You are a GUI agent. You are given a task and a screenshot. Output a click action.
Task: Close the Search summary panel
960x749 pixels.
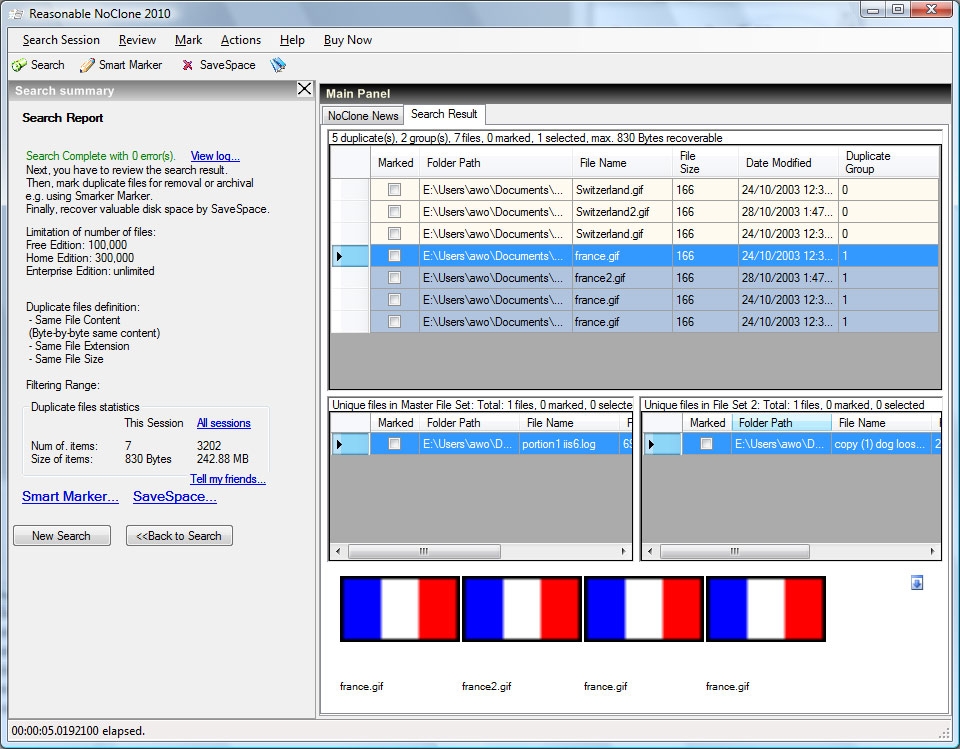click(305, 89)
